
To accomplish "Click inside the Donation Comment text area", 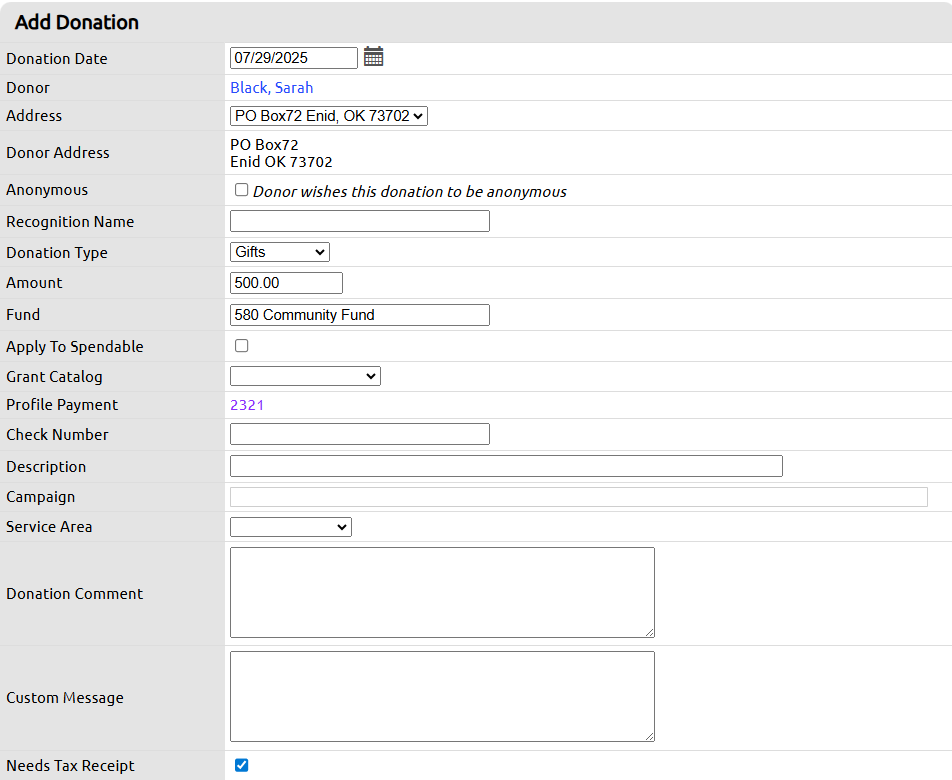I will (x=442, y=592).
